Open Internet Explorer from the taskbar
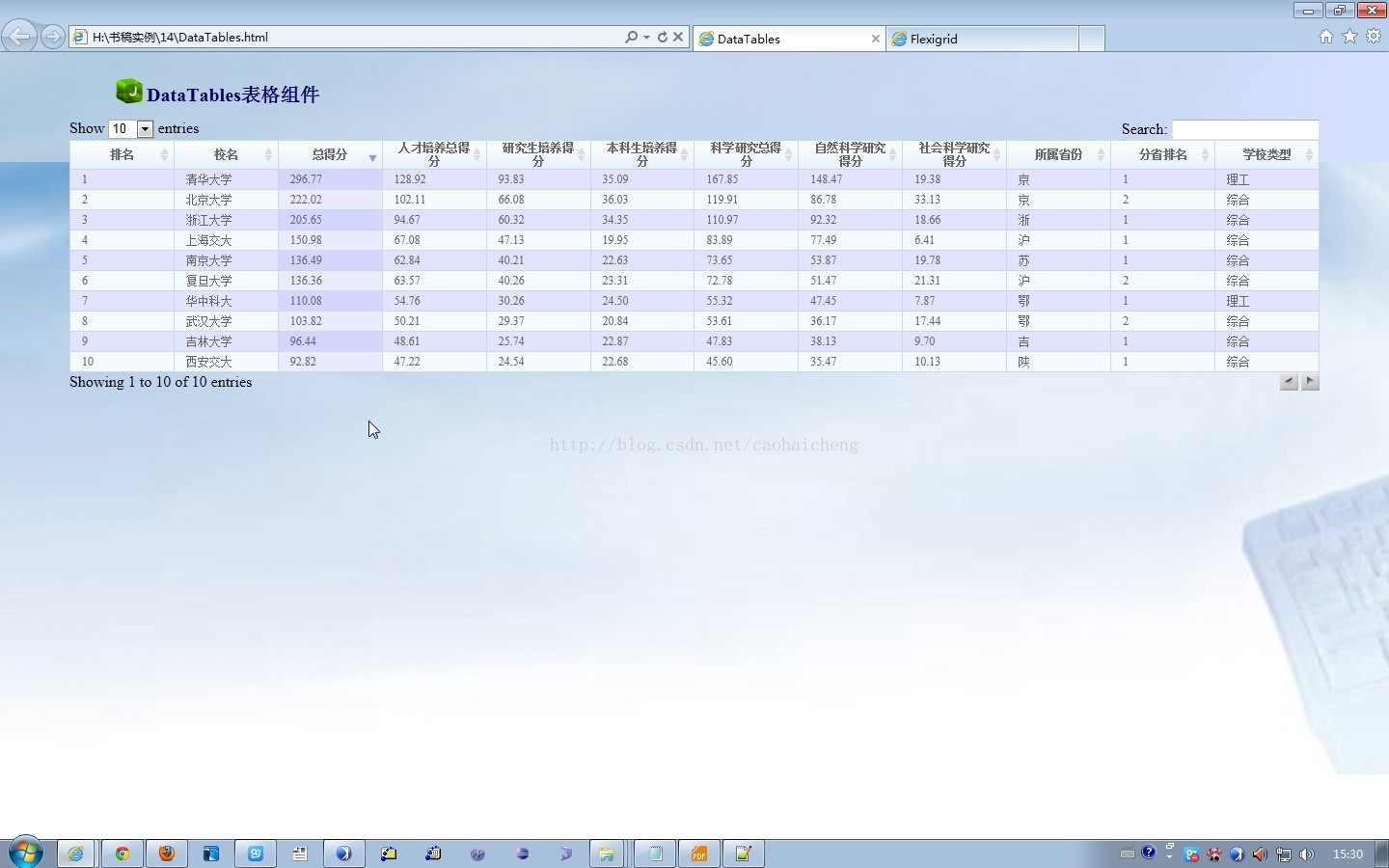 tap(75, 854)
